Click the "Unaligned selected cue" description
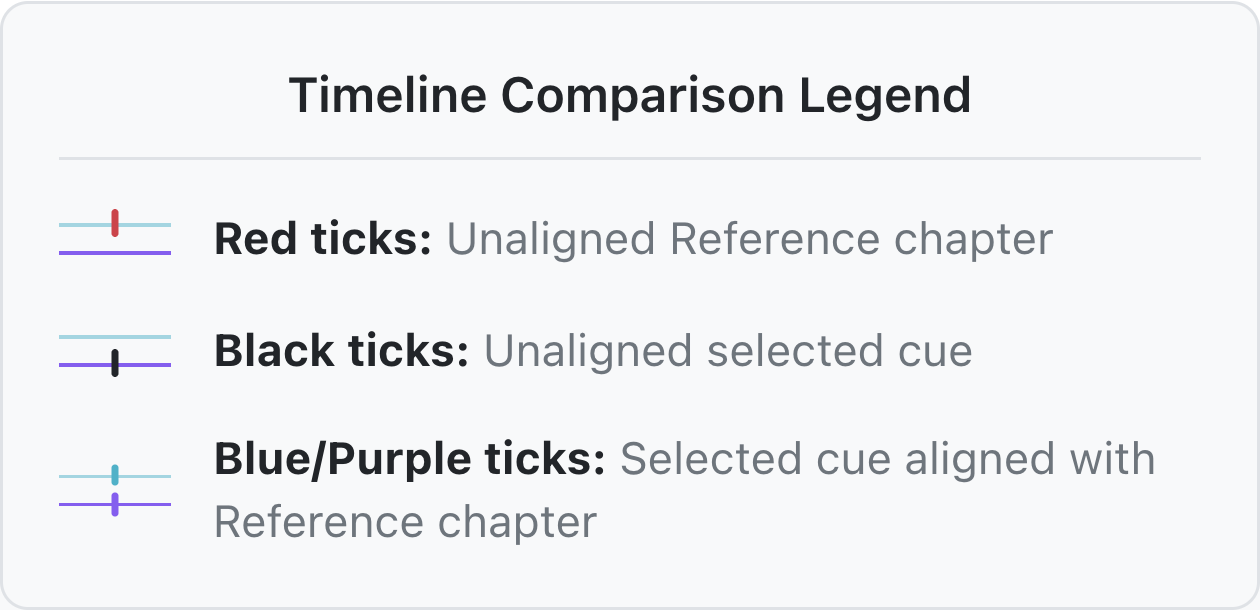Image resolution: width=1260 pixels, height=610 pixels. (728, 352)
